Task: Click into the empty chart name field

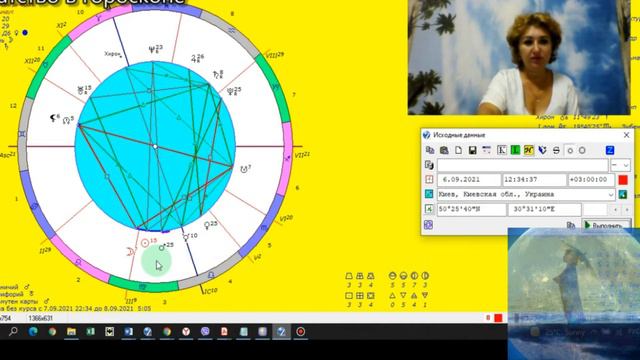Action: point(522,165)
